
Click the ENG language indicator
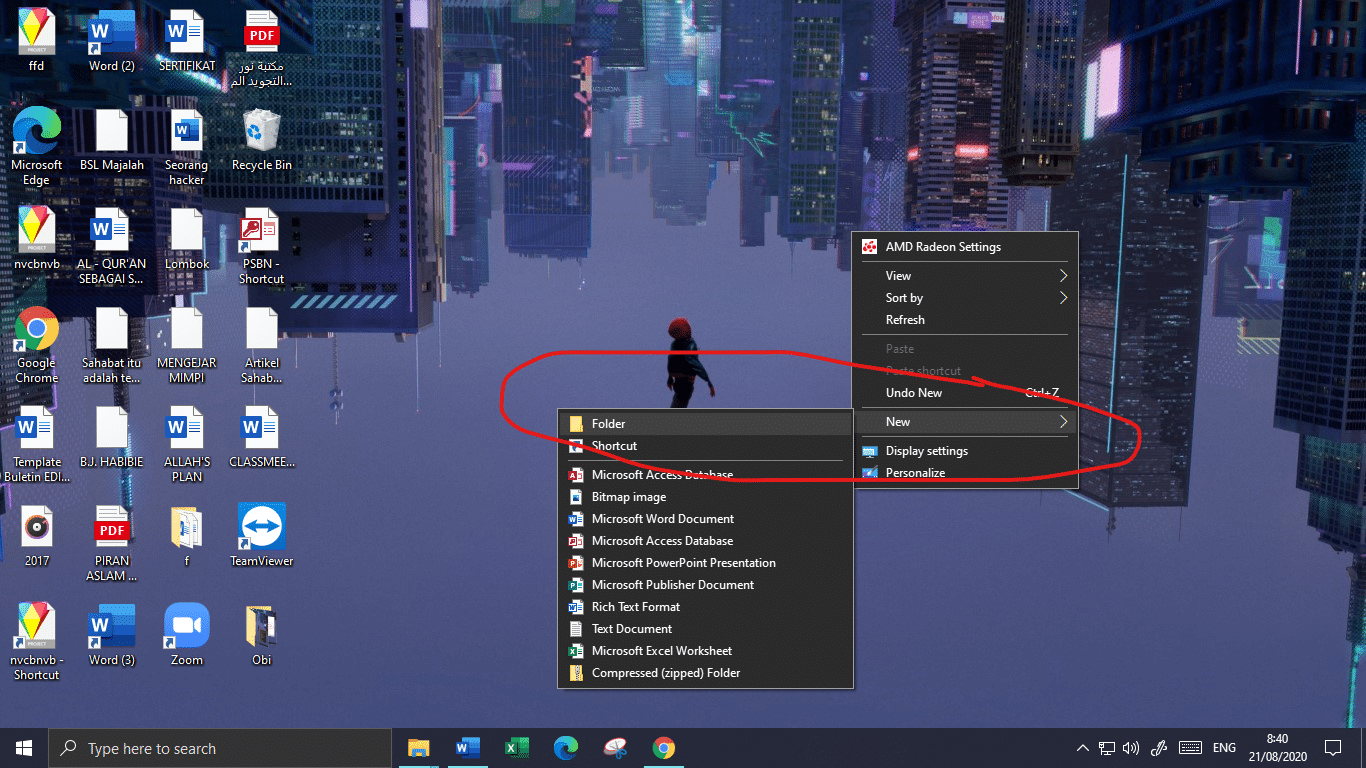point(1224,748)
